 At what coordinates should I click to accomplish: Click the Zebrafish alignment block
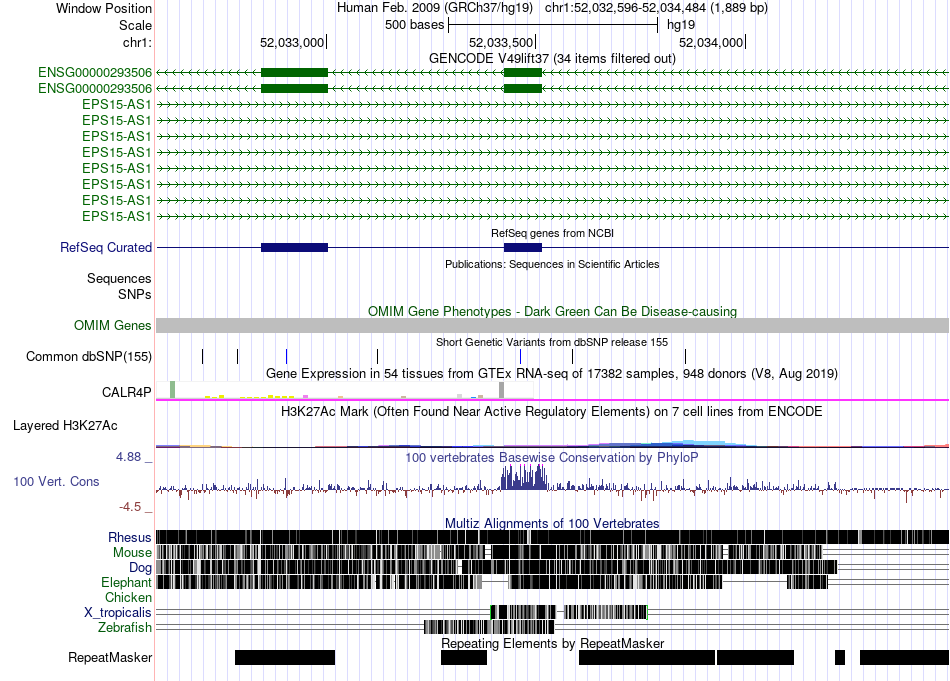(x=489, y=627)
